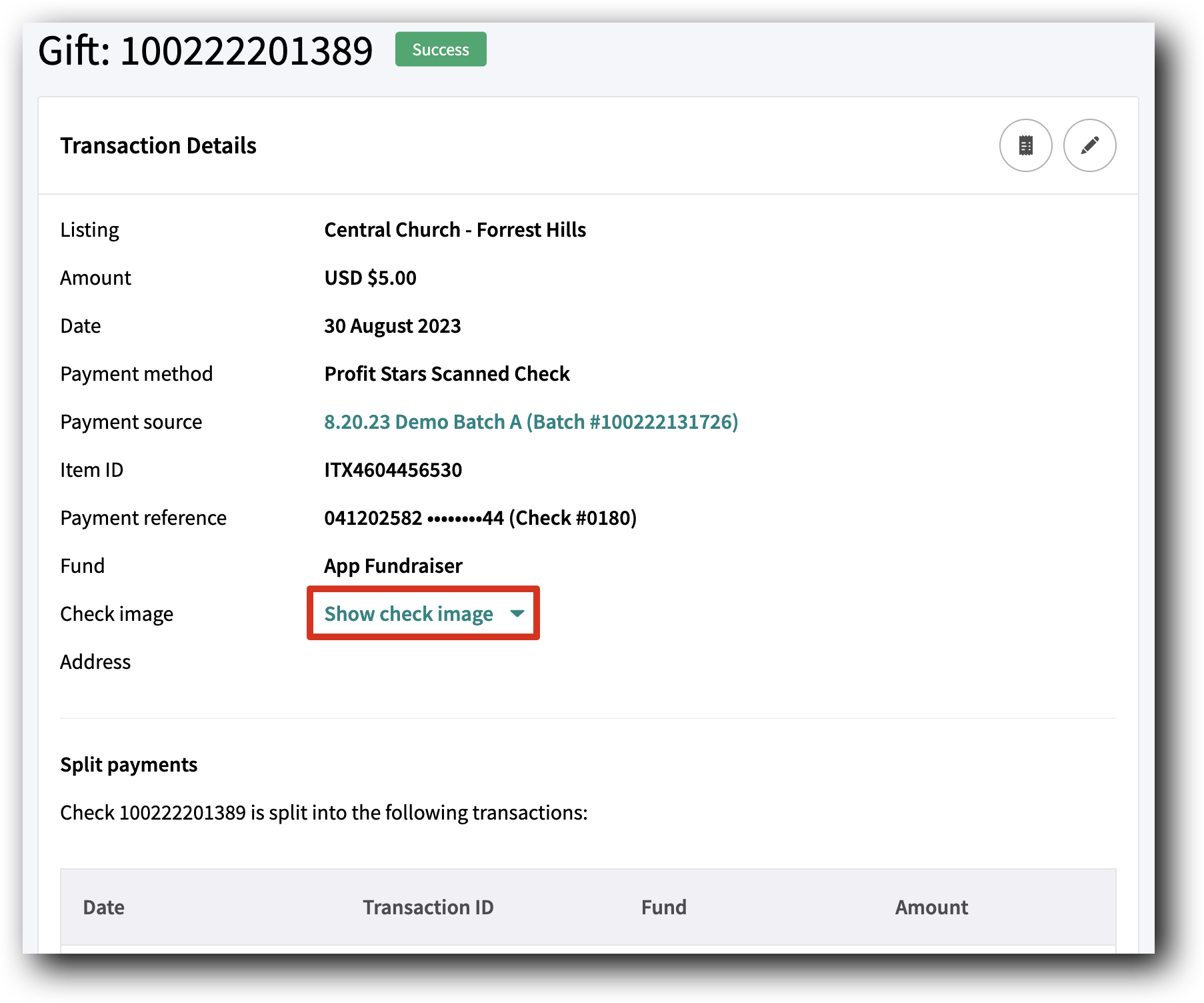Click the rightmost circular icon in header

(1089, 145)
